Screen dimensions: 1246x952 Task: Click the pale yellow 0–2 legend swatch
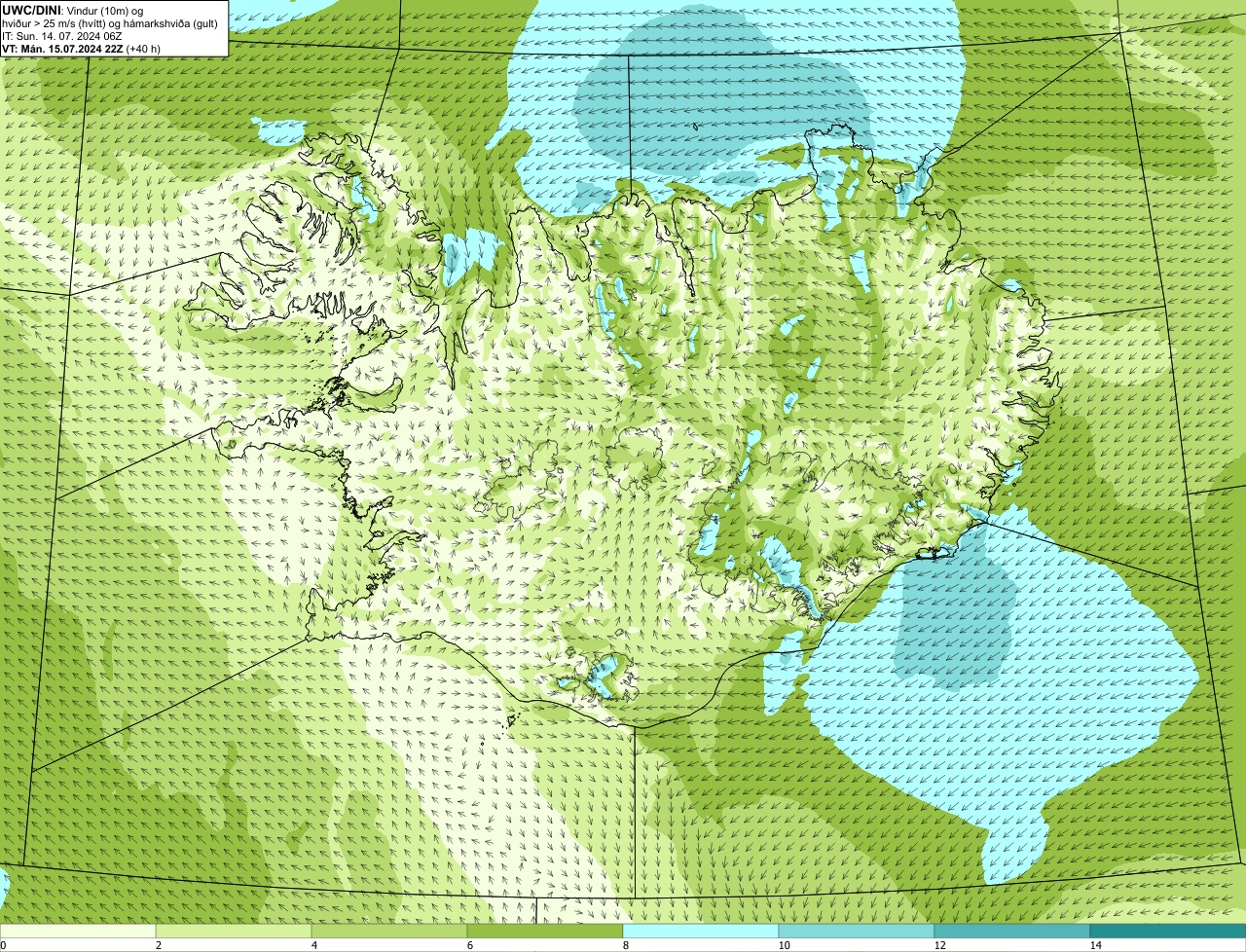(x=78, y=931)
